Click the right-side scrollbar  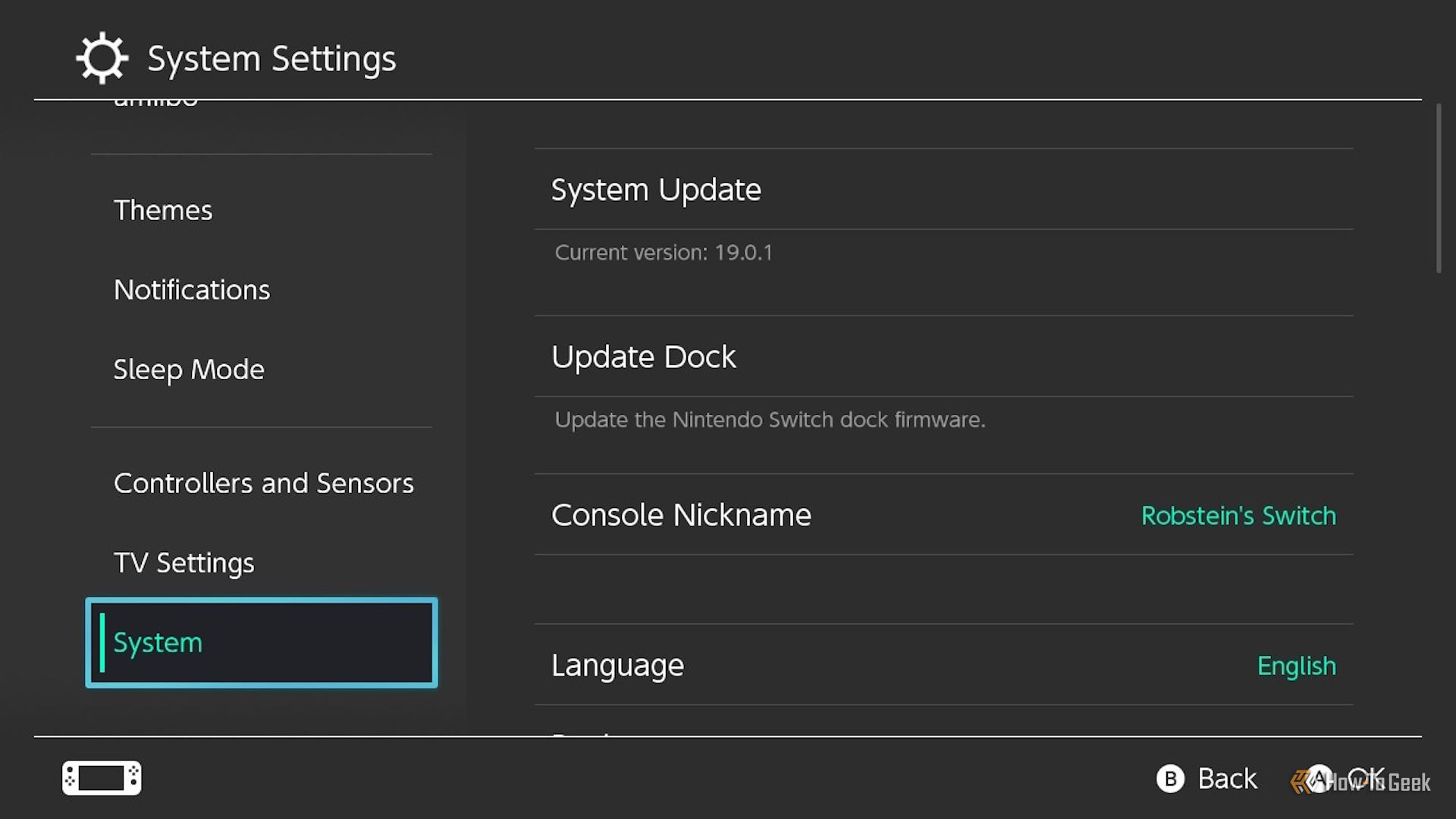pyautogui.click(x=1439, y=188)
